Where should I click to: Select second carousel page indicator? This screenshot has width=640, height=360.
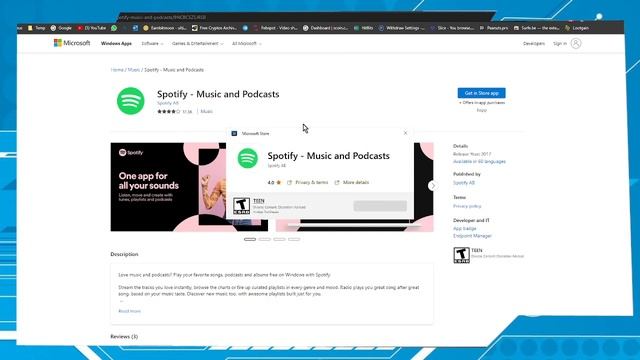[264, 239]
